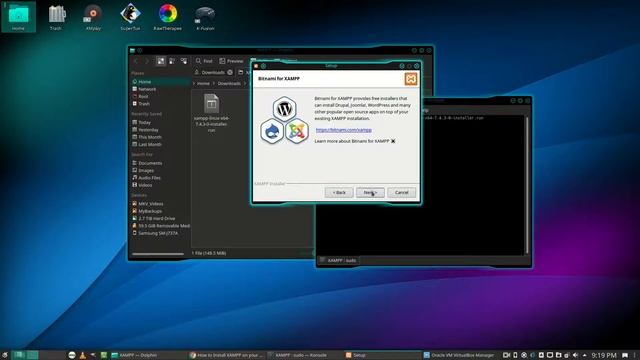
Task: Click the VLC cone taskbar icon
Action: coord(82,355)
